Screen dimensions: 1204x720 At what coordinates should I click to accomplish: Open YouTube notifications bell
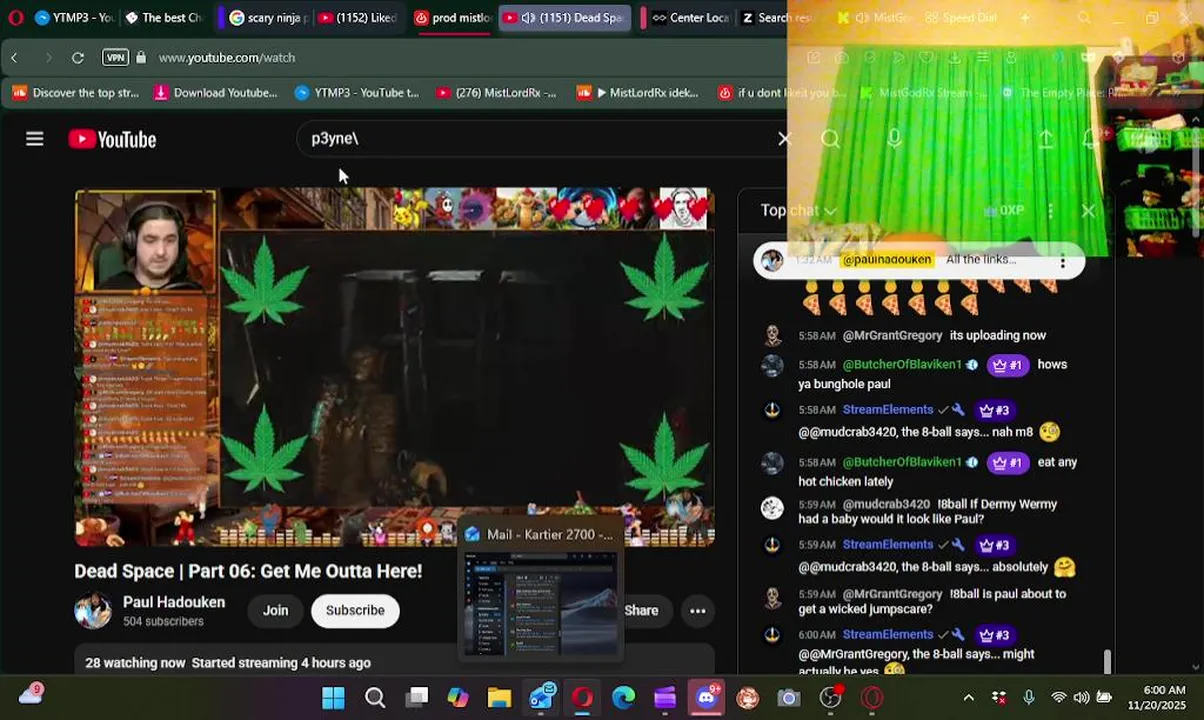point(1091,139)
